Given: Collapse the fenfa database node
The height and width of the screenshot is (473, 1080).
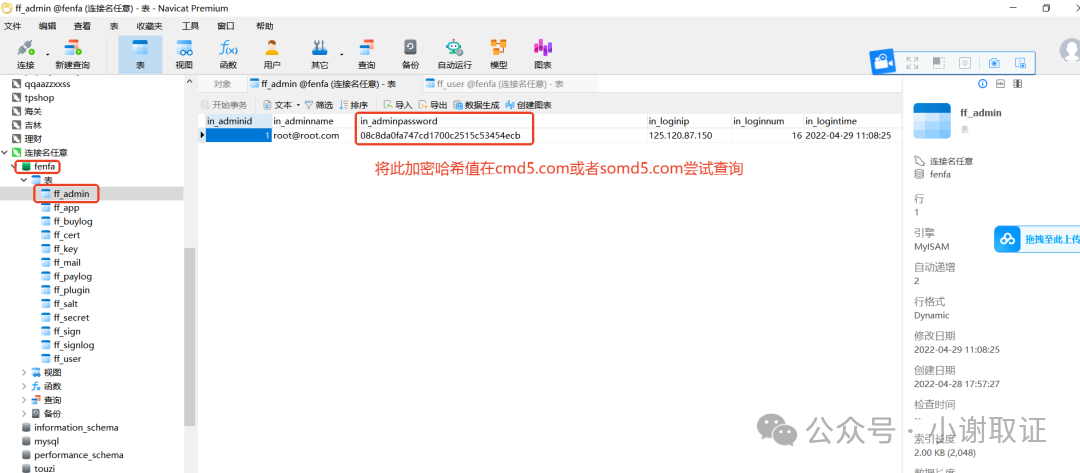Looking at the screenshot, I should pyautogui.click(x=14, y=167).
